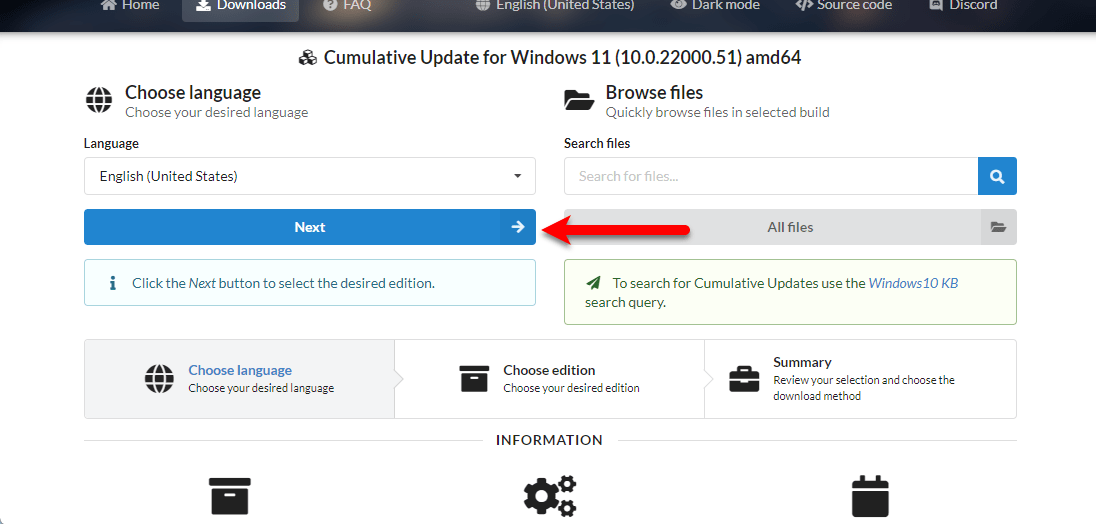The height and width of the screenshot is (524, 1096).
Task: Click the globe icon in Choose language step
Action: [x=159, y=379]
